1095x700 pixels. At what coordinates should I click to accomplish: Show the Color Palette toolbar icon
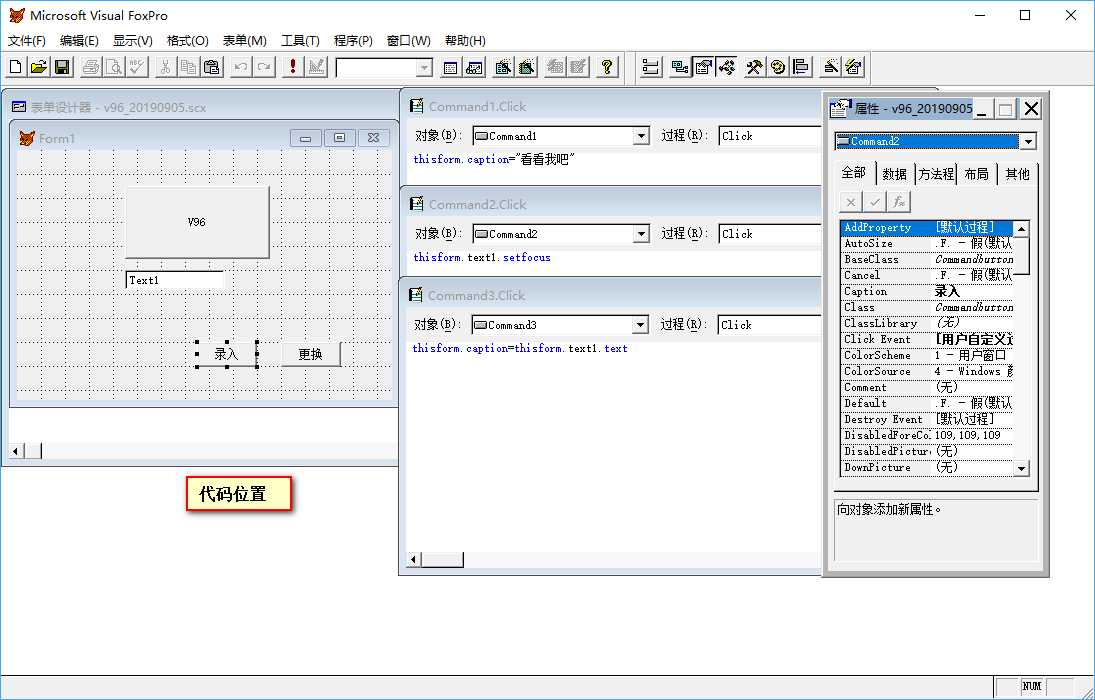(777, 67)
